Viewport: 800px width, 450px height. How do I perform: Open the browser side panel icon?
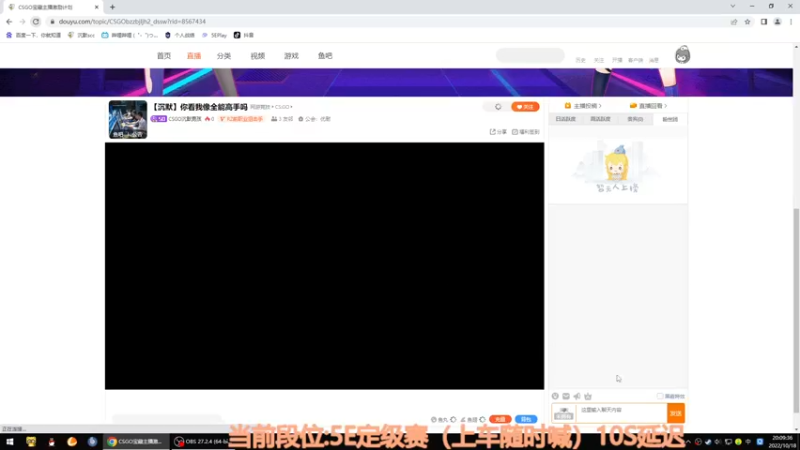point(764,21)
